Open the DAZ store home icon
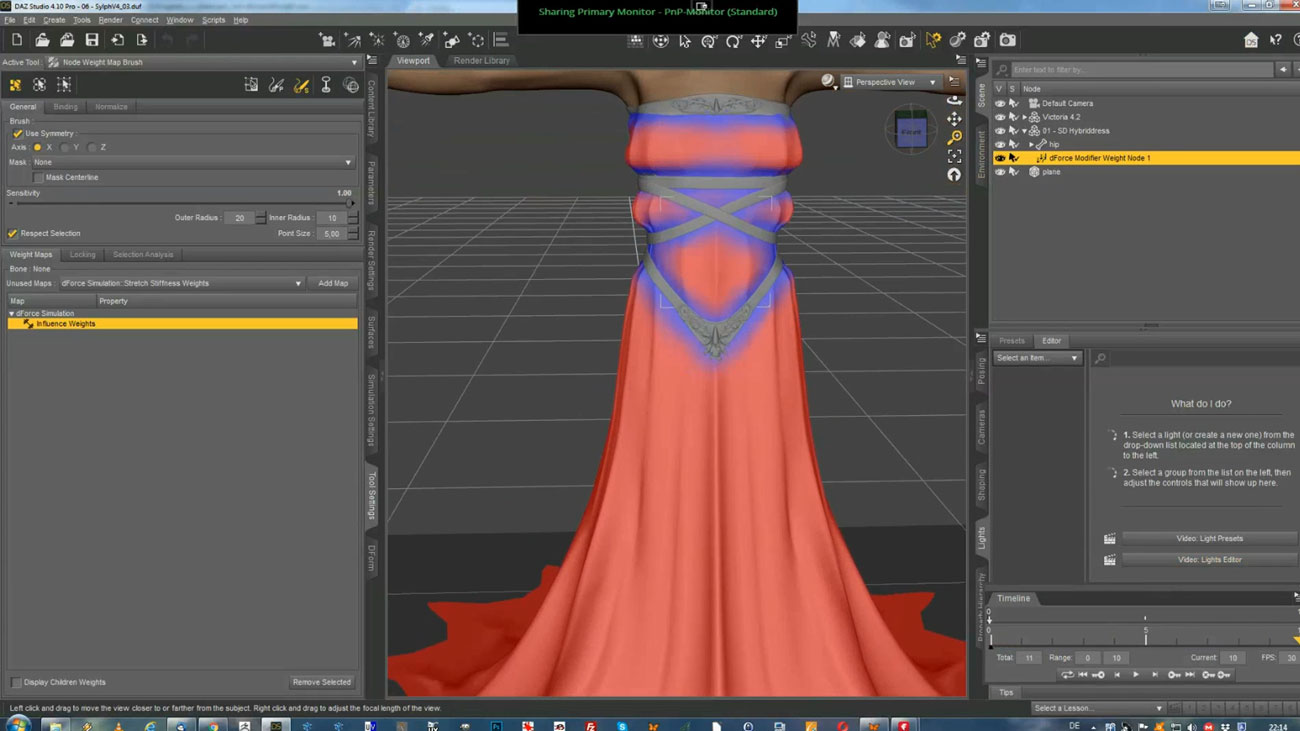 (x=1251, y=40)
